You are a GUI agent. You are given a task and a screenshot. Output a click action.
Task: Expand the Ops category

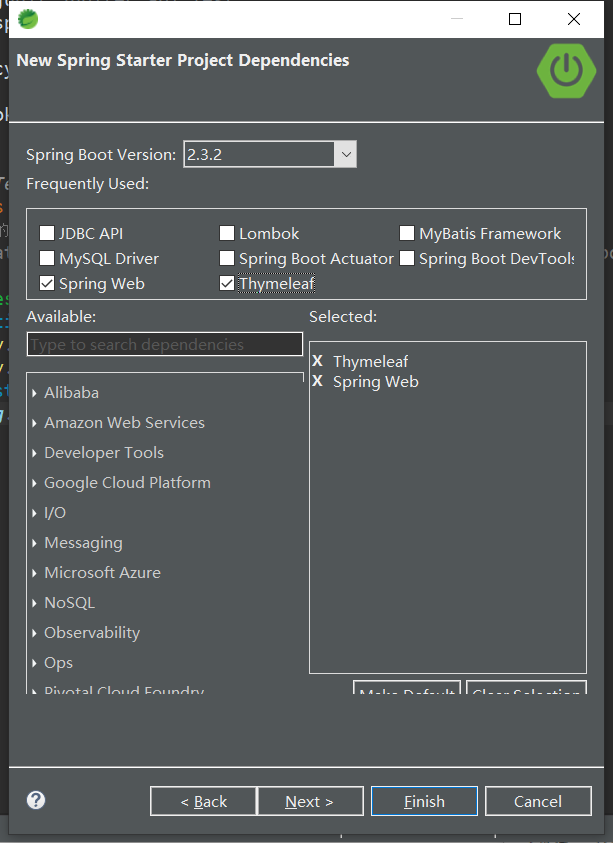click(x=34, y=663)
